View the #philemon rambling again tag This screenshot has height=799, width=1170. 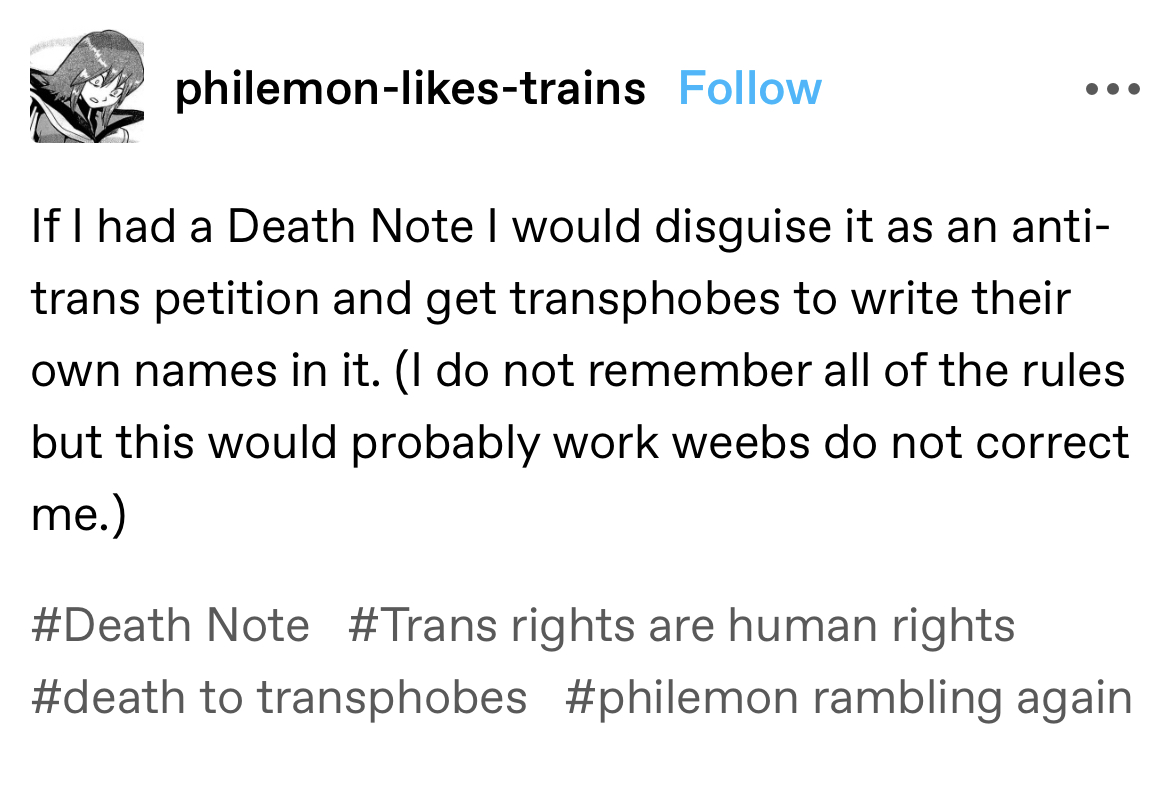click(848, 697)
